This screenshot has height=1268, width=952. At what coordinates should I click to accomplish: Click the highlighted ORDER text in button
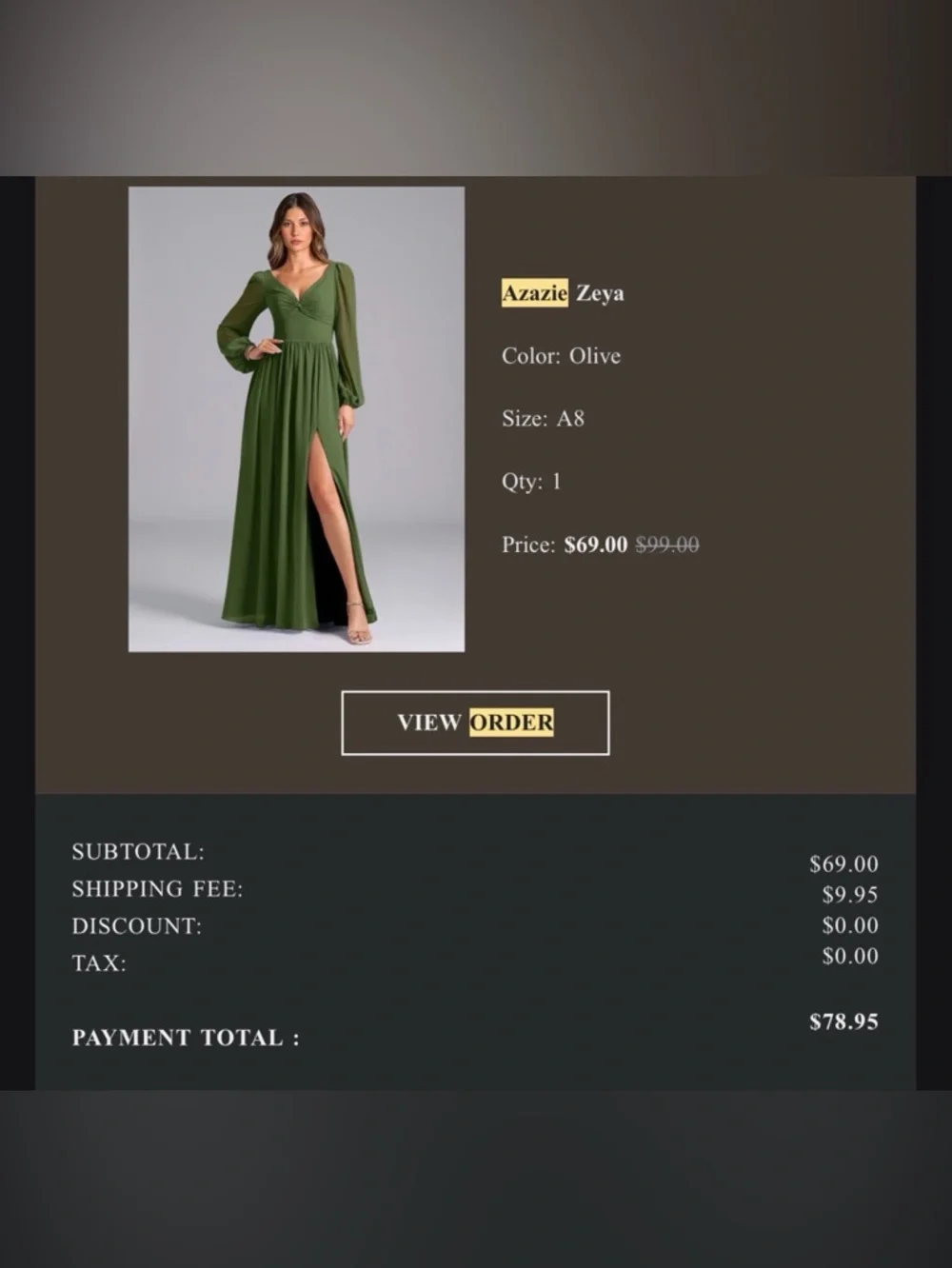pyautogui.click(x=512, y=723)
